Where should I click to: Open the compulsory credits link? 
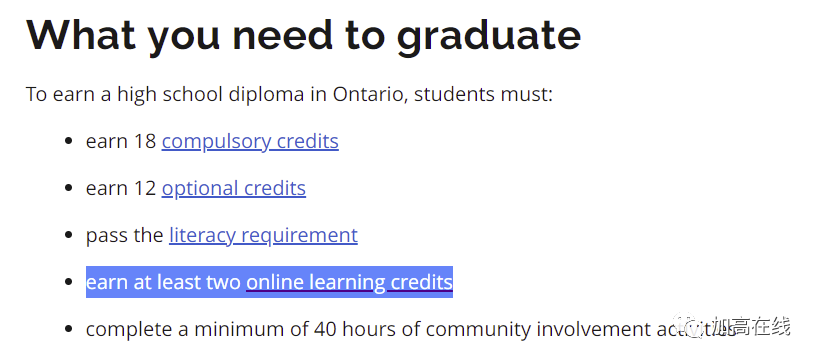pyautogui.click(x=250, y=141)
